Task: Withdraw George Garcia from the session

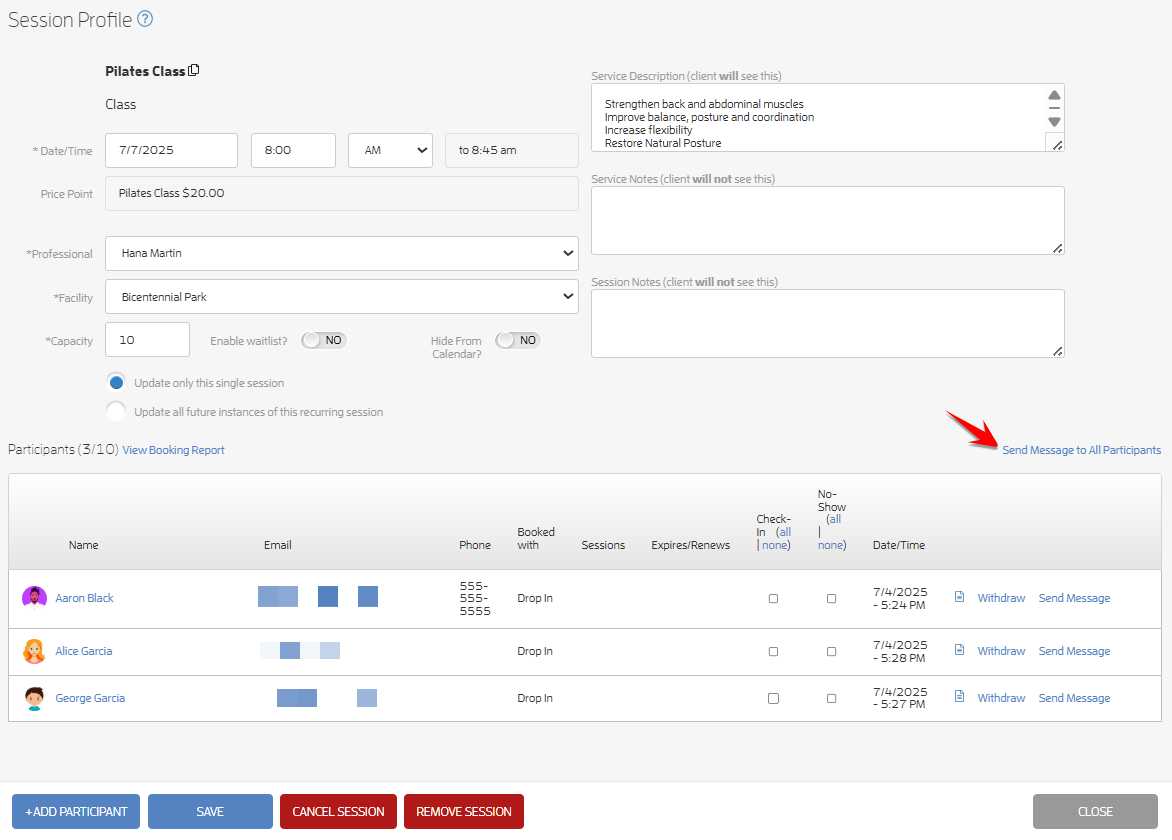Action: coord(1002,698)
